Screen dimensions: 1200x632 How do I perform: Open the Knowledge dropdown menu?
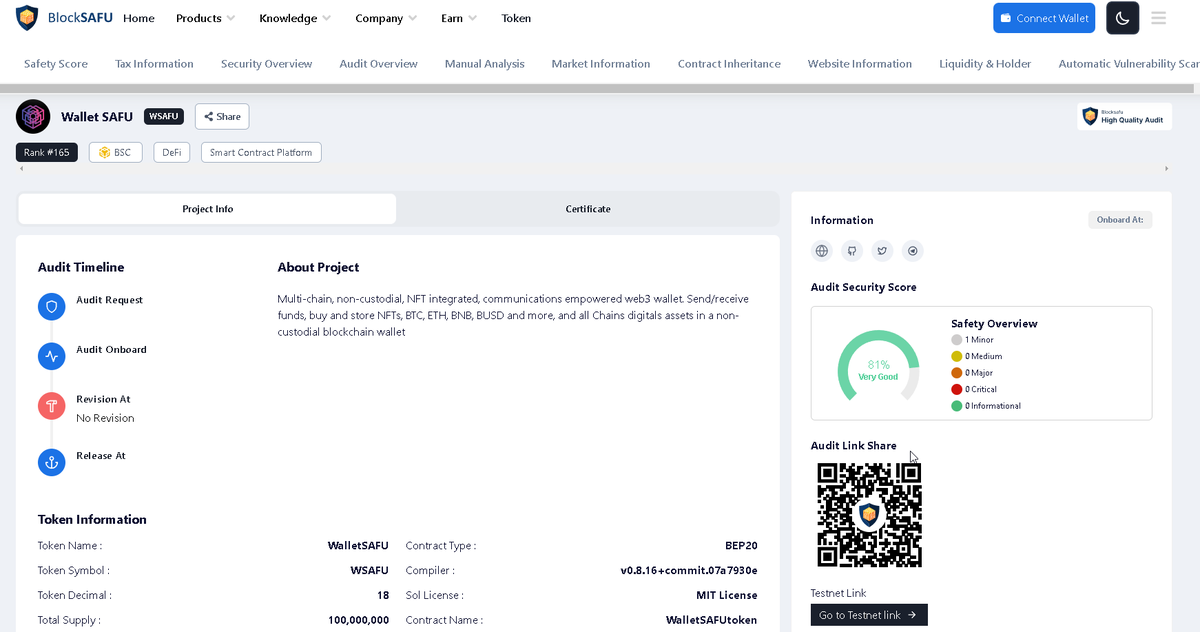pyautogui.click(x=289, y=18)
